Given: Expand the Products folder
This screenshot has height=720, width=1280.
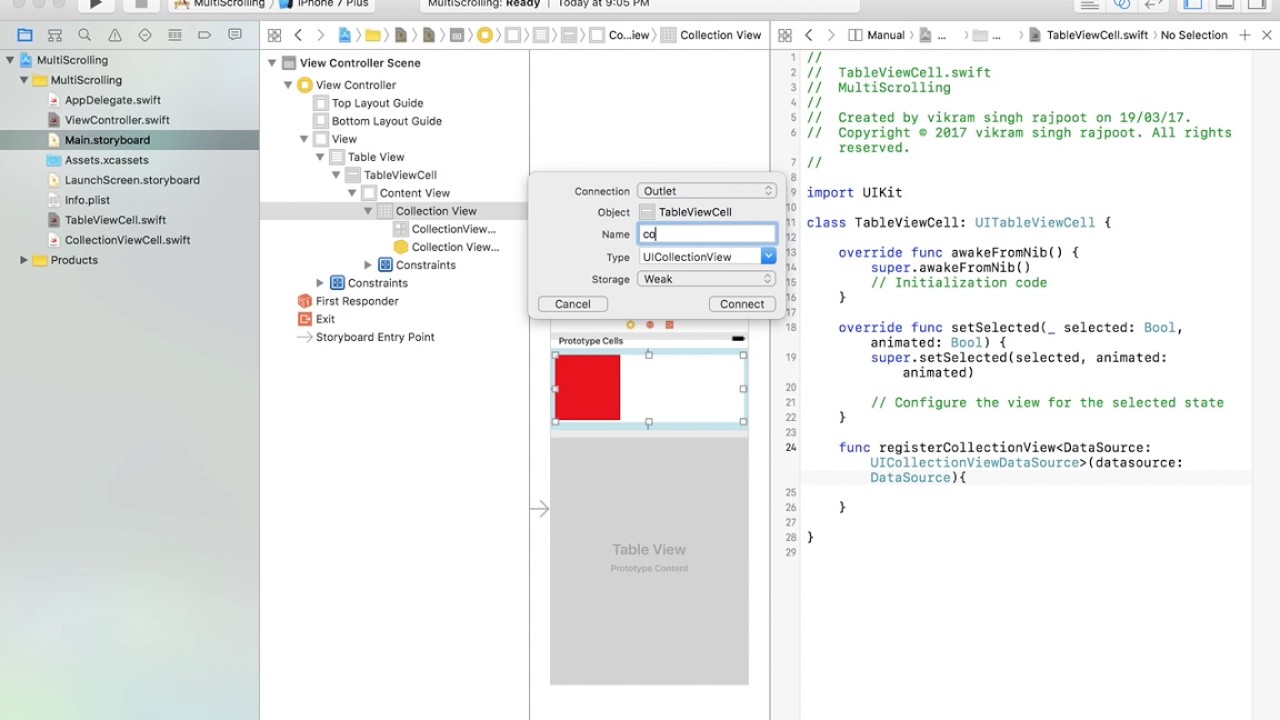Looking at the screenshot, I should coord(24,260).
